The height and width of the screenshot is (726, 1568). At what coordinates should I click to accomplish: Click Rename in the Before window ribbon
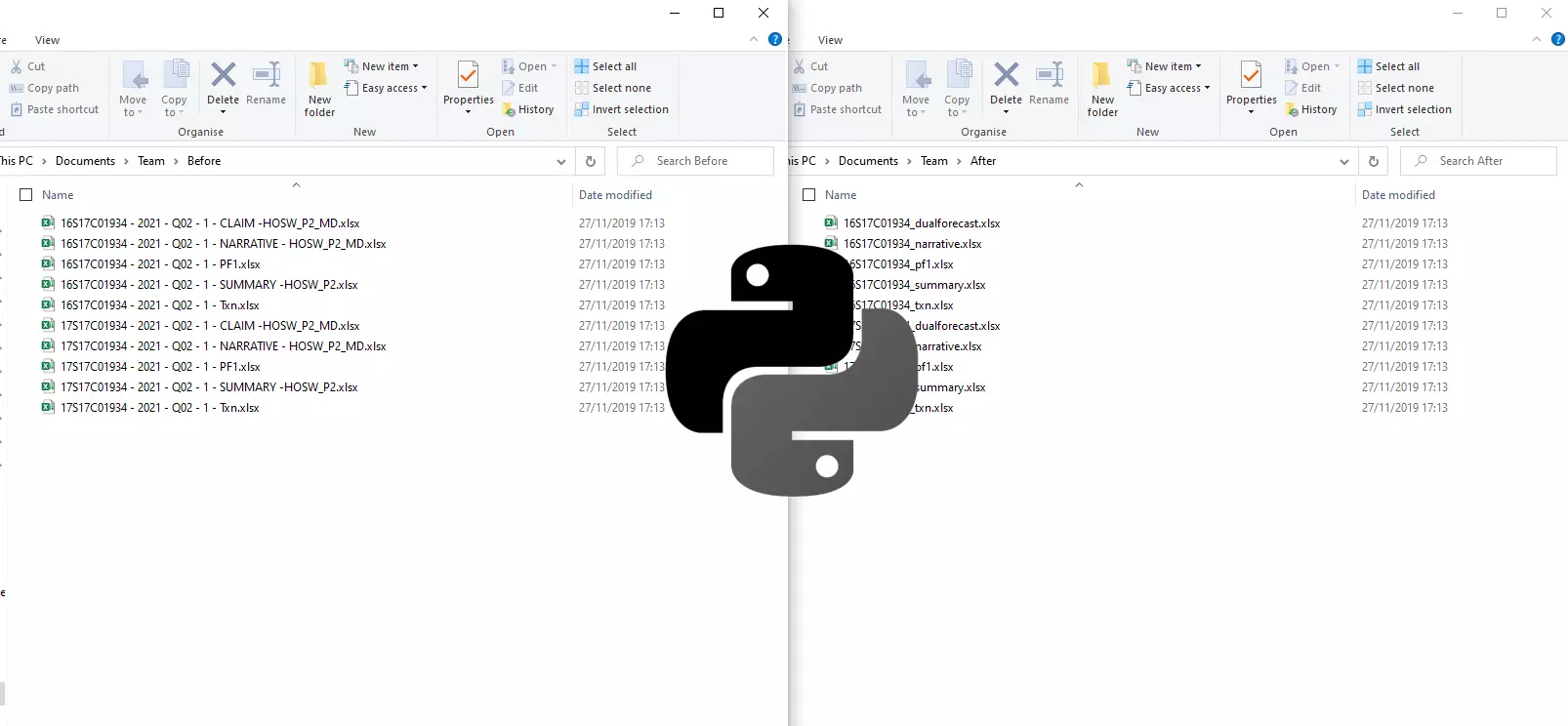point(266,84)
